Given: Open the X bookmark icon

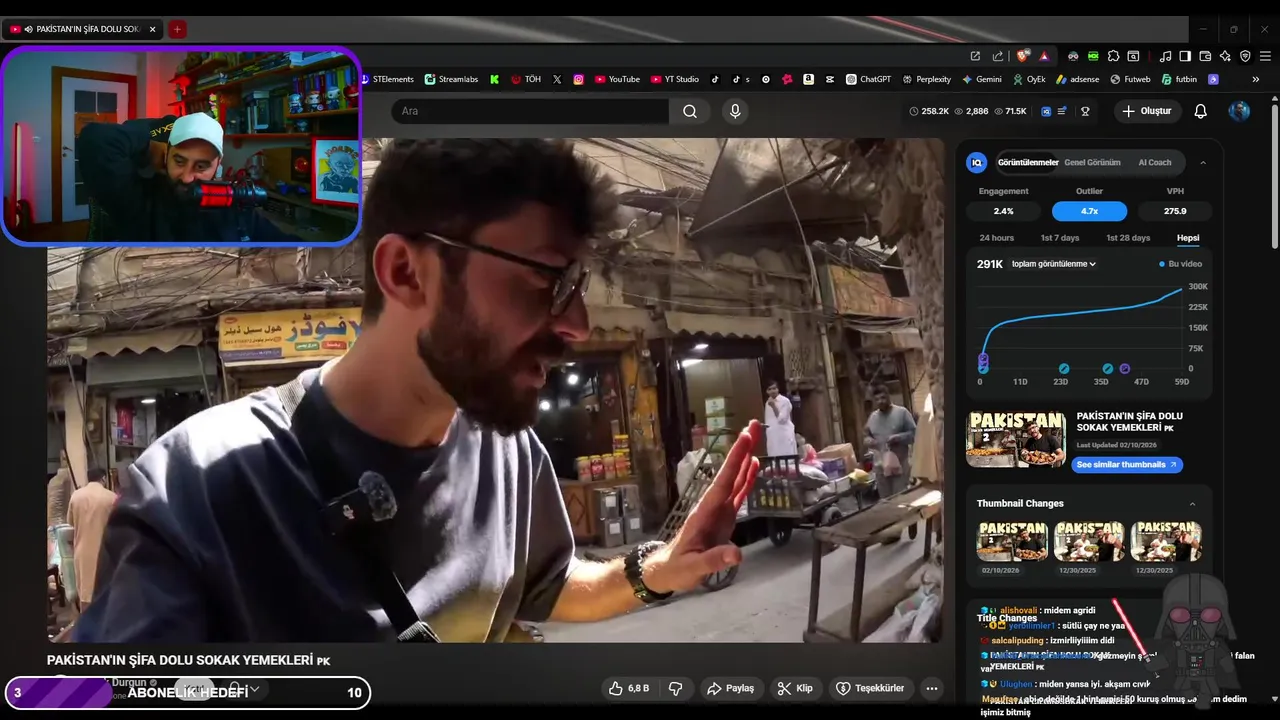Looking at the screenshot, I should pos(557,79).
